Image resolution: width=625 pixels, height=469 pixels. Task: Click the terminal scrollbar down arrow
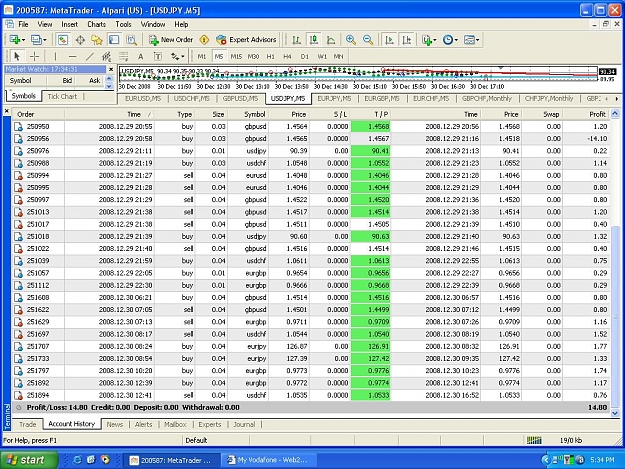click(615, 413)
